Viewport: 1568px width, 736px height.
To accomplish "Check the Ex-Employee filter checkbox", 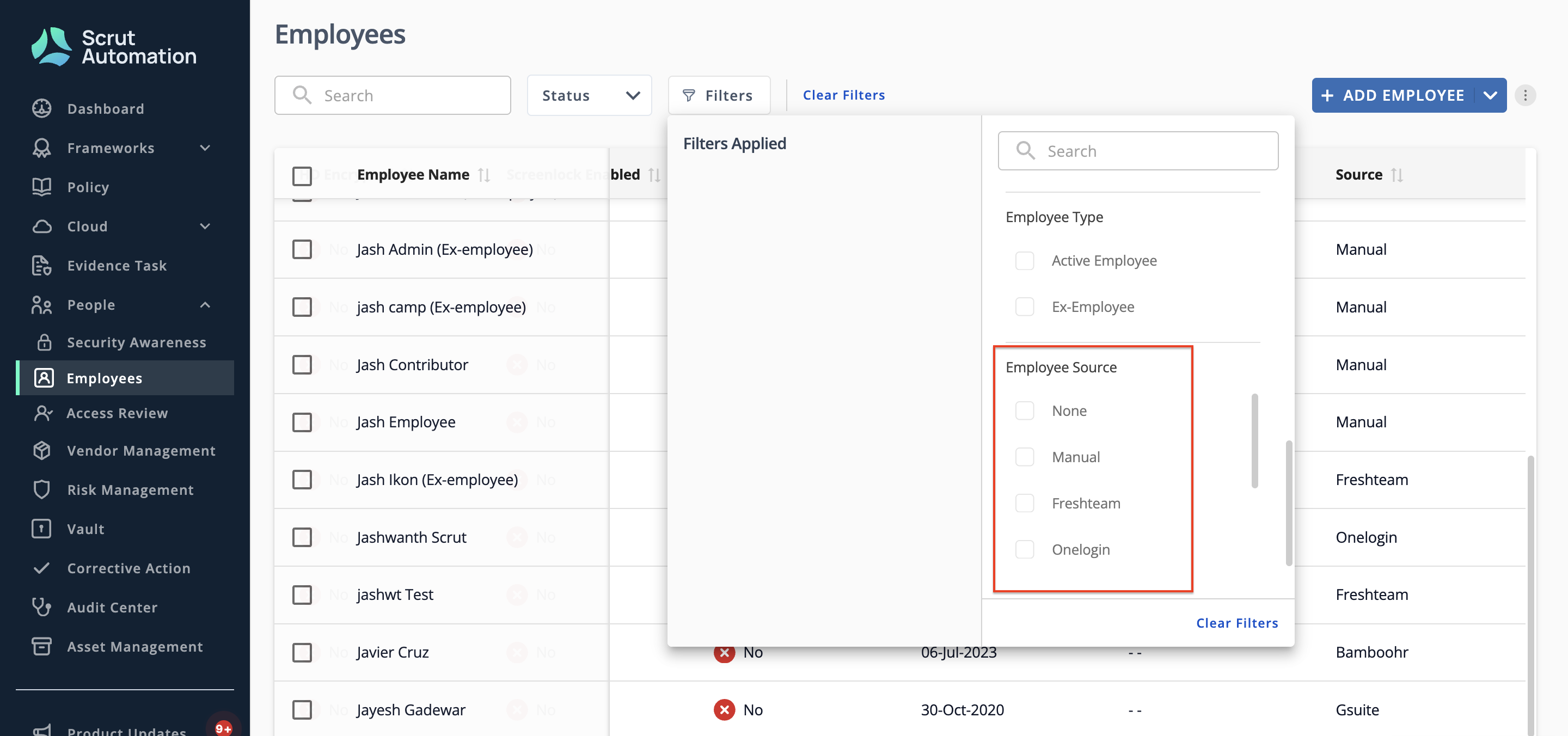I will (1025, 307).
